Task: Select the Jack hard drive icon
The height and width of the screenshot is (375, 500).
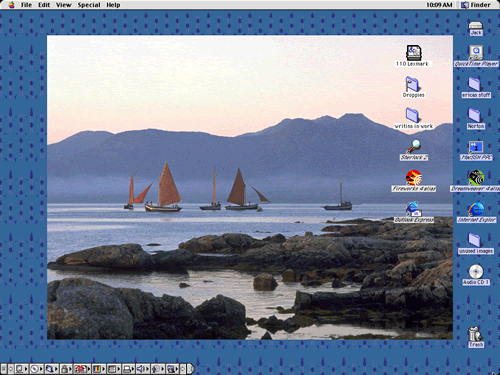Action: (x=476, y=28)
